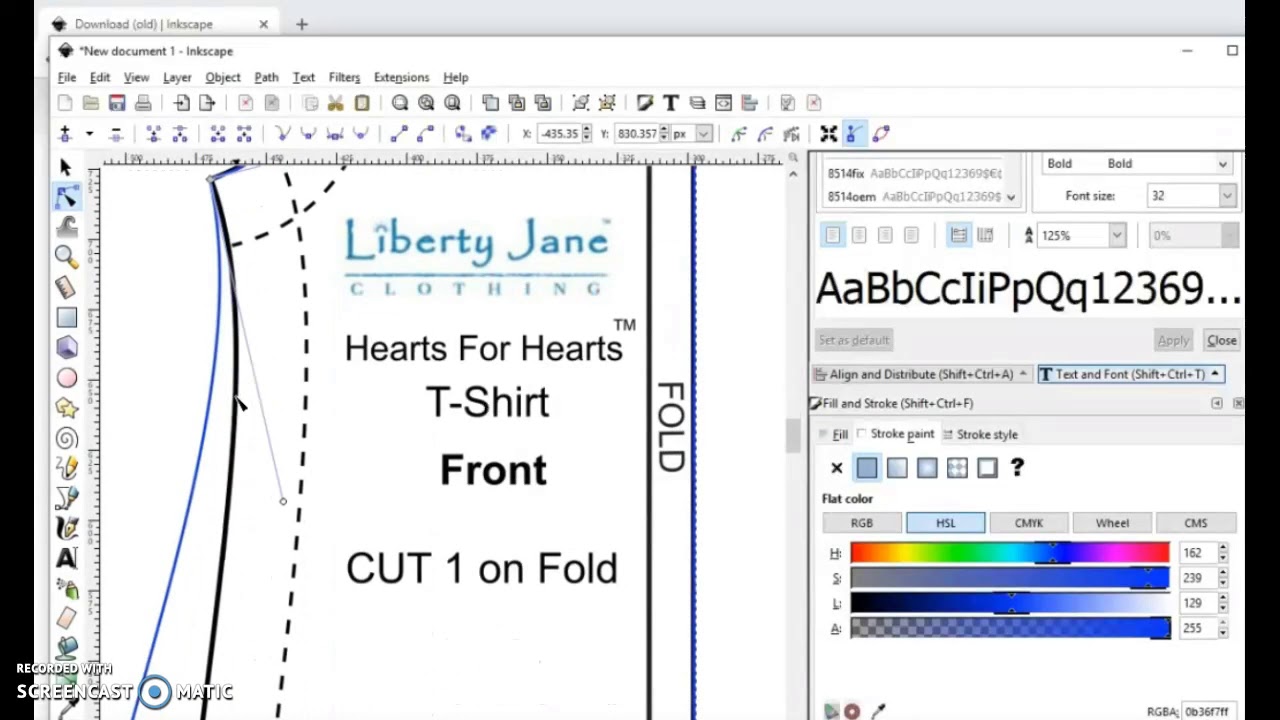The width and height of the screenshot is (1280, 720).
Task: Select the Text tool in toolbox
Action: (x=66, y=558)
